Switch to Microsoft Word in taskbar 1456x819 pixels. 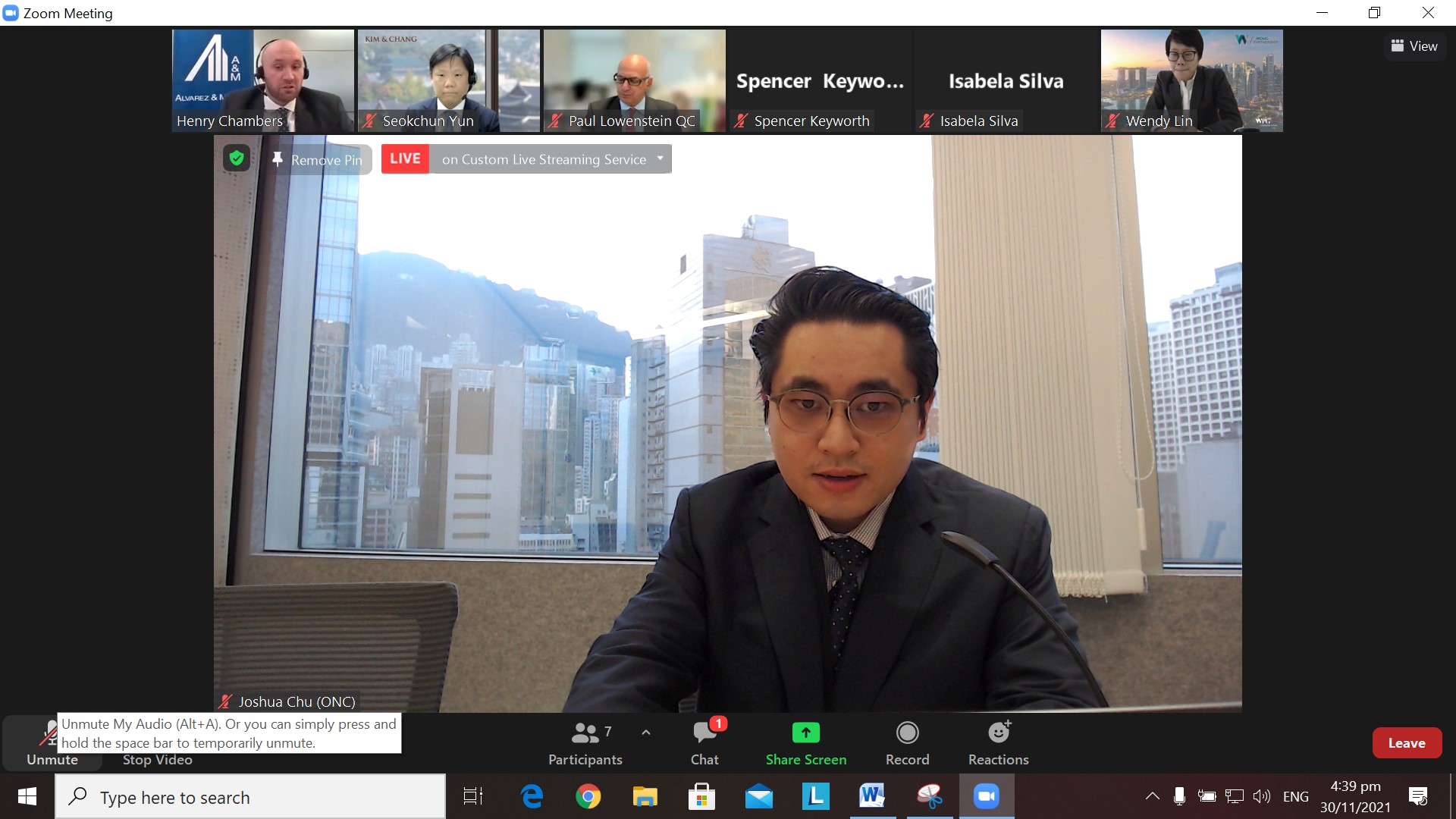872,796
